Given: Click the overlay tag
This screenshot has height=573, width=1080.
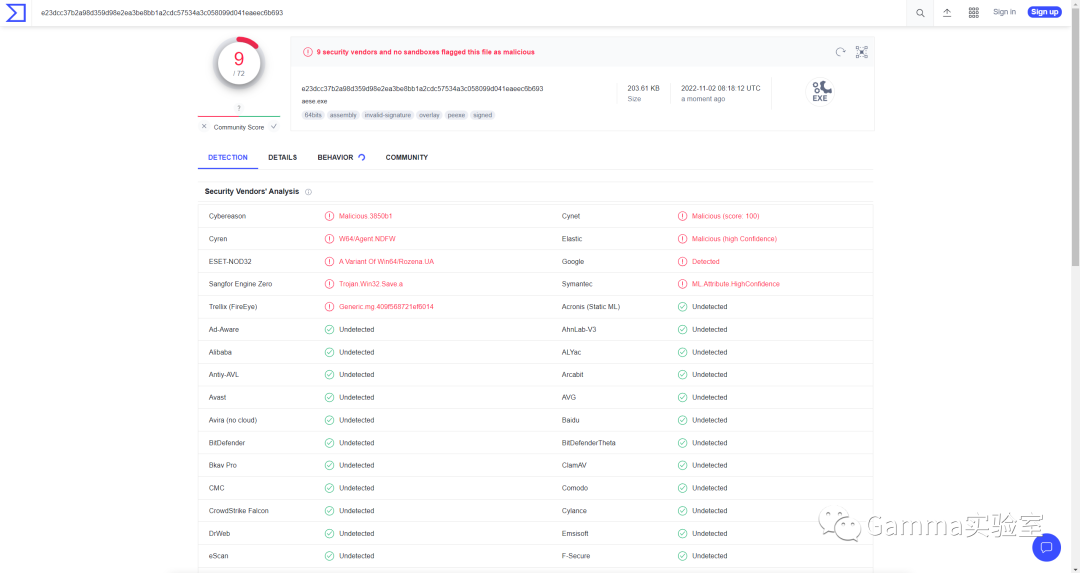Looking at the screenshot, I should 429,115.
